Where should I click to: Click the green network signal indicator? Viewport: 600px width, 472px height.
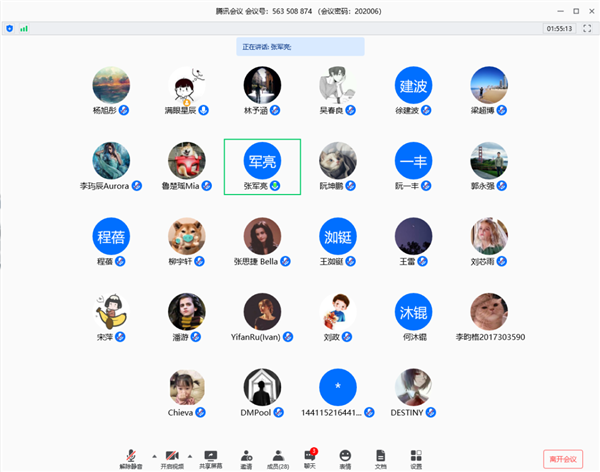(24, 28)
